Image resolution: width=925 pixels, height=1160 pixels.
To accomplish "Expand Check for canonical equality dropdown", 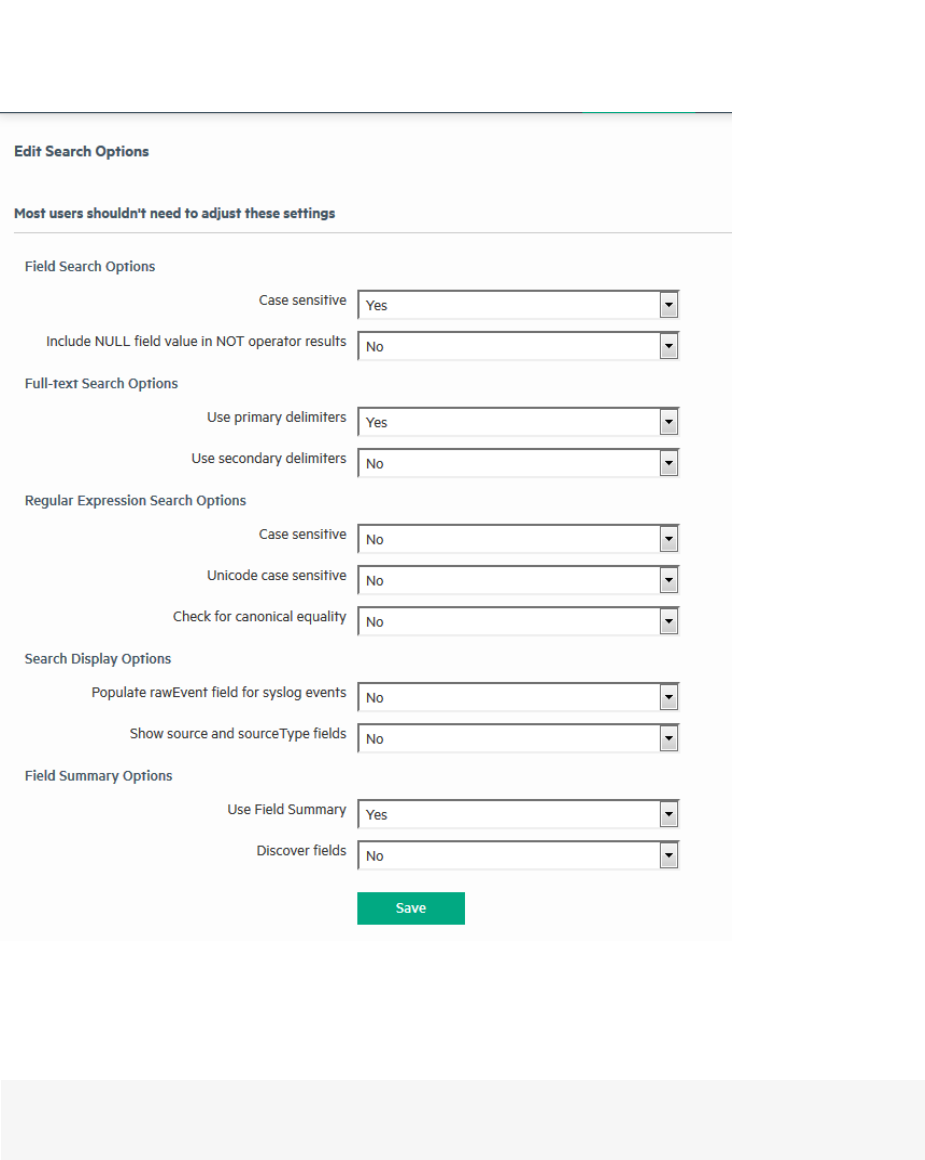I will 518,621.
